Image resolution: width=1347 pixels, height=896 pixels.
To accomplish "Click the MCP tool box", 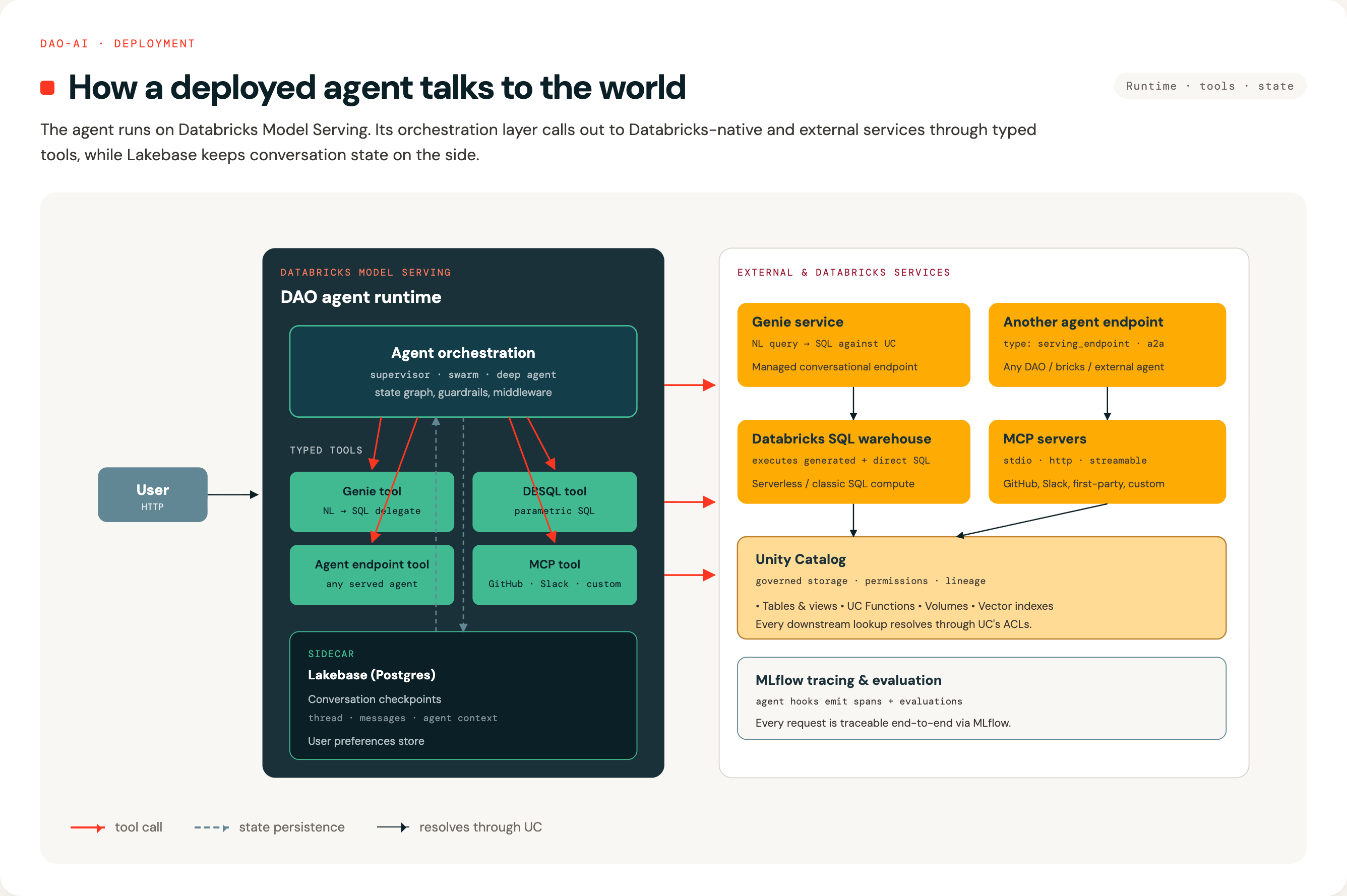I will (x=555, y=574).
